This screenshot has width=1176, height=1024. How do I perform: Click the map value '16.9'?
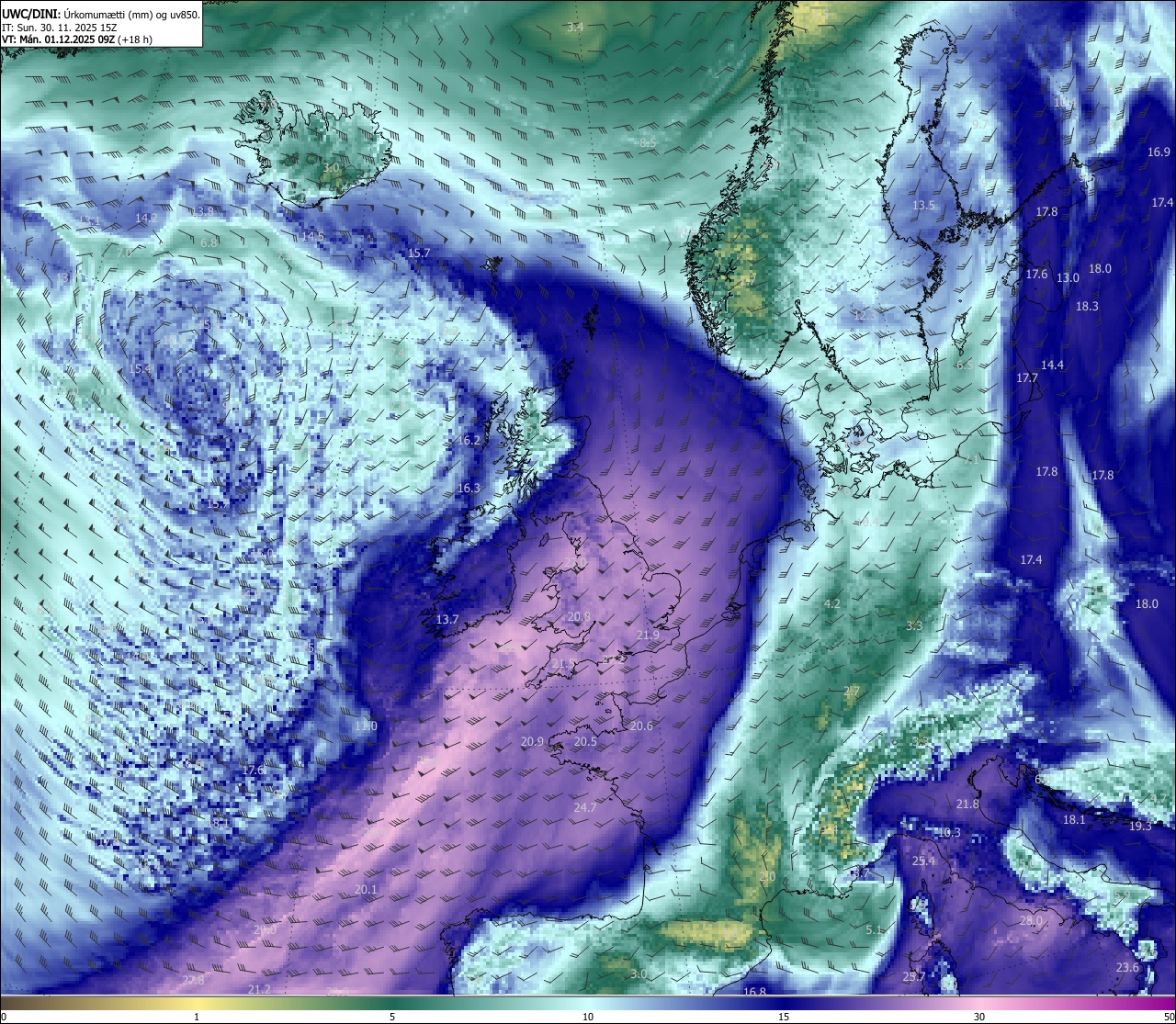tap(1159, 152)
